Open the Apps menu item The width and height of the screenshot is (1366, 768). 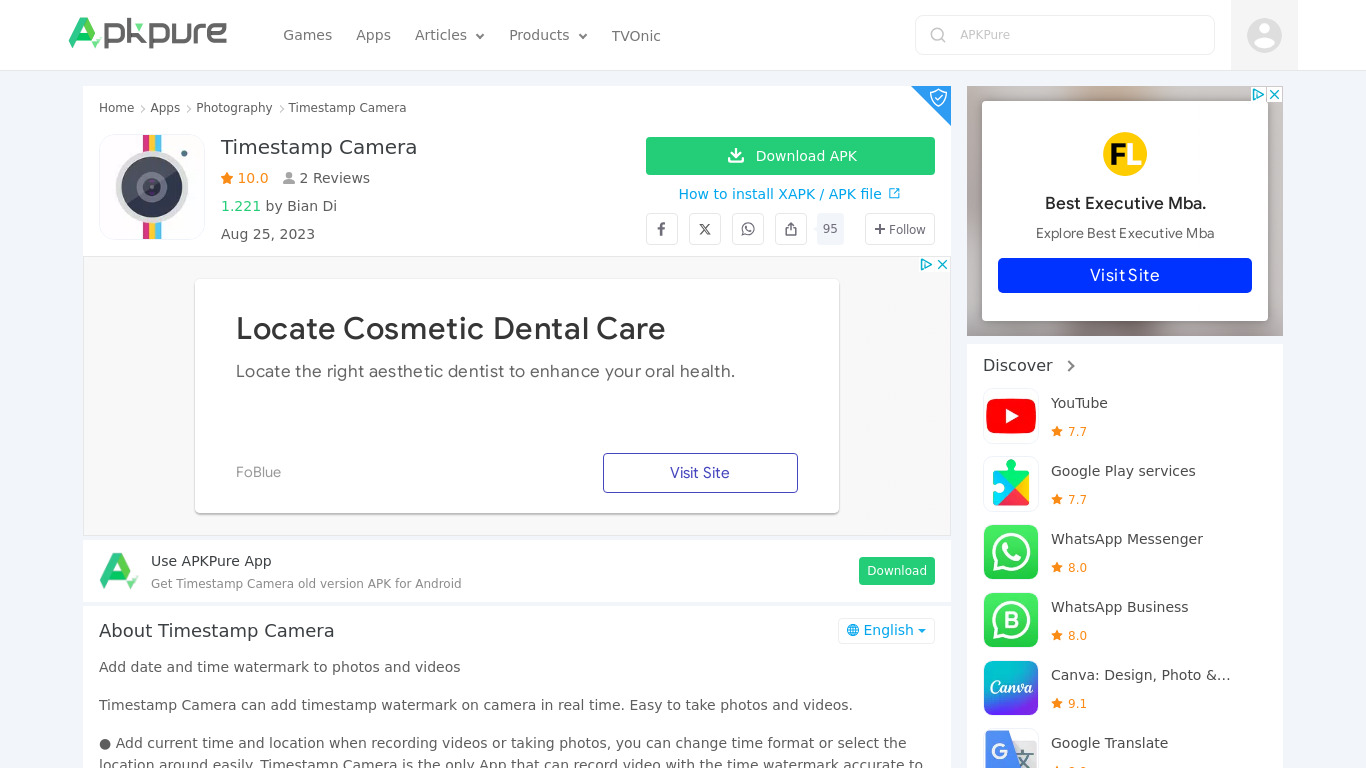[x=373, y=35]
